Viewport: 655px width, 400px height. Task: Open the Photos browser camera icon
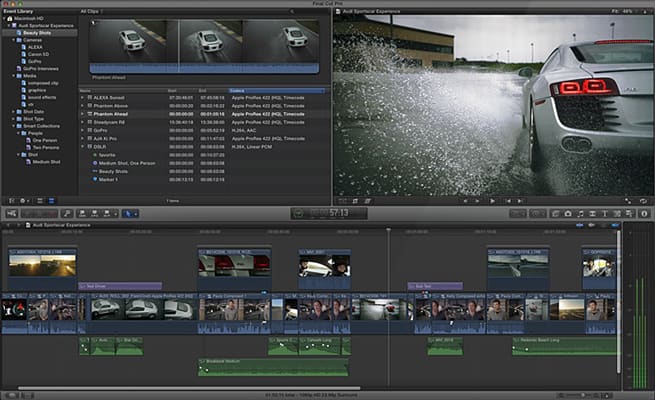click(x=568, y=213)
